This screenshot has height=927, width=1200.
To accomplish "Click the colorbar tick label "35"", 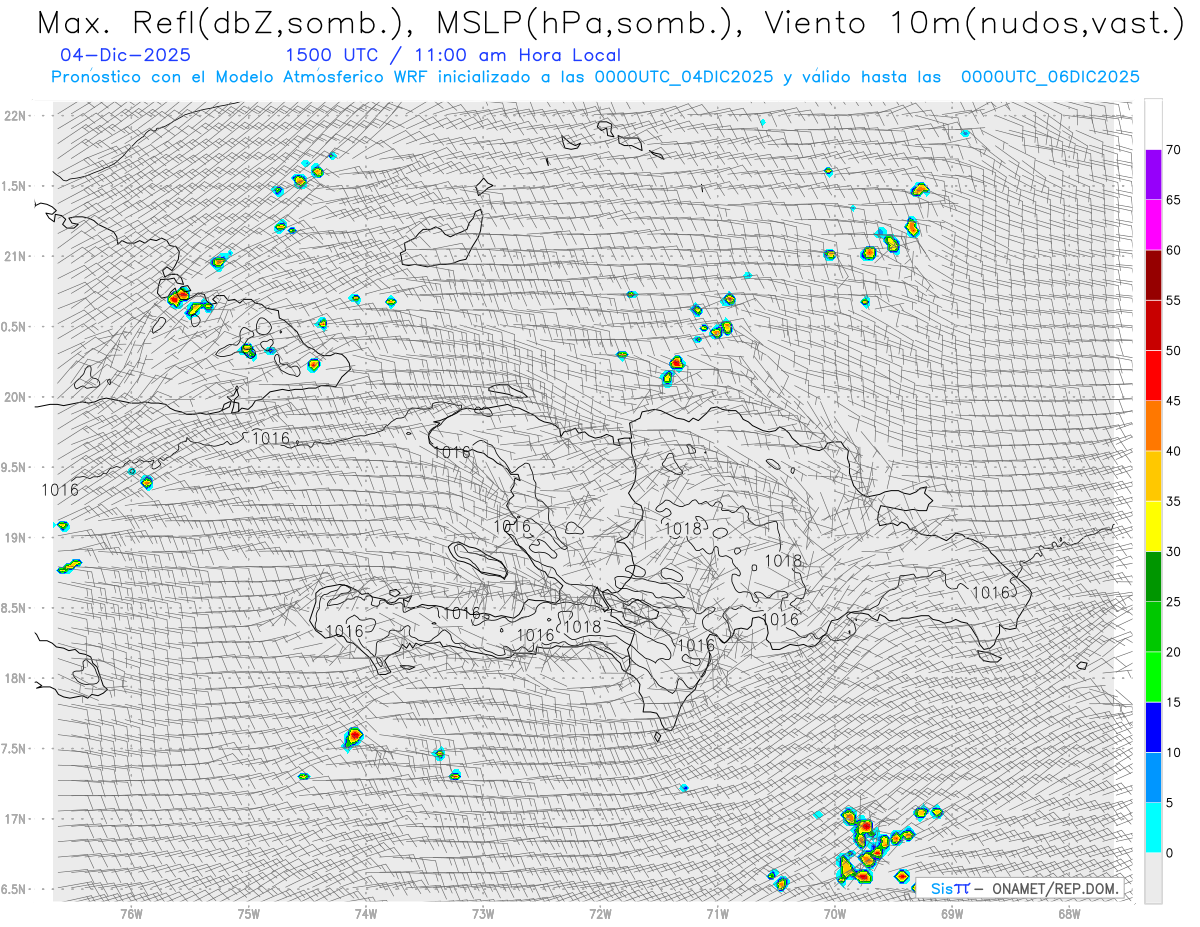I will click(1174, 501).
